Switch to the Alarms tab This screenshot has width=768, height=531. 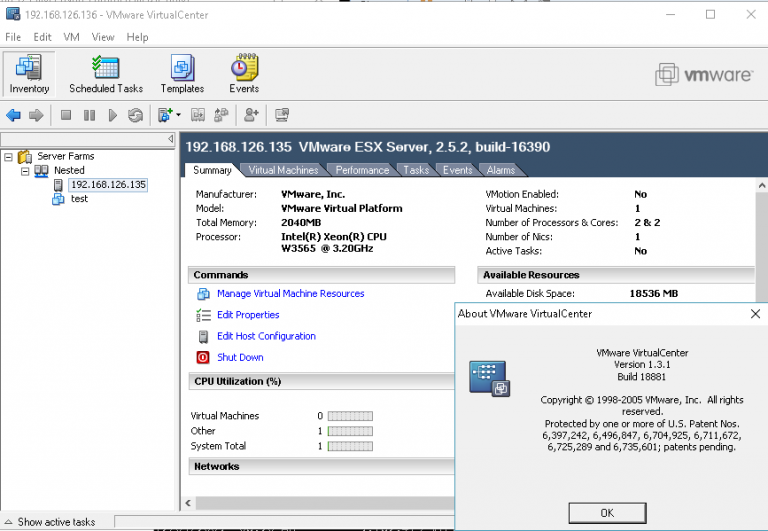(501, 170)
